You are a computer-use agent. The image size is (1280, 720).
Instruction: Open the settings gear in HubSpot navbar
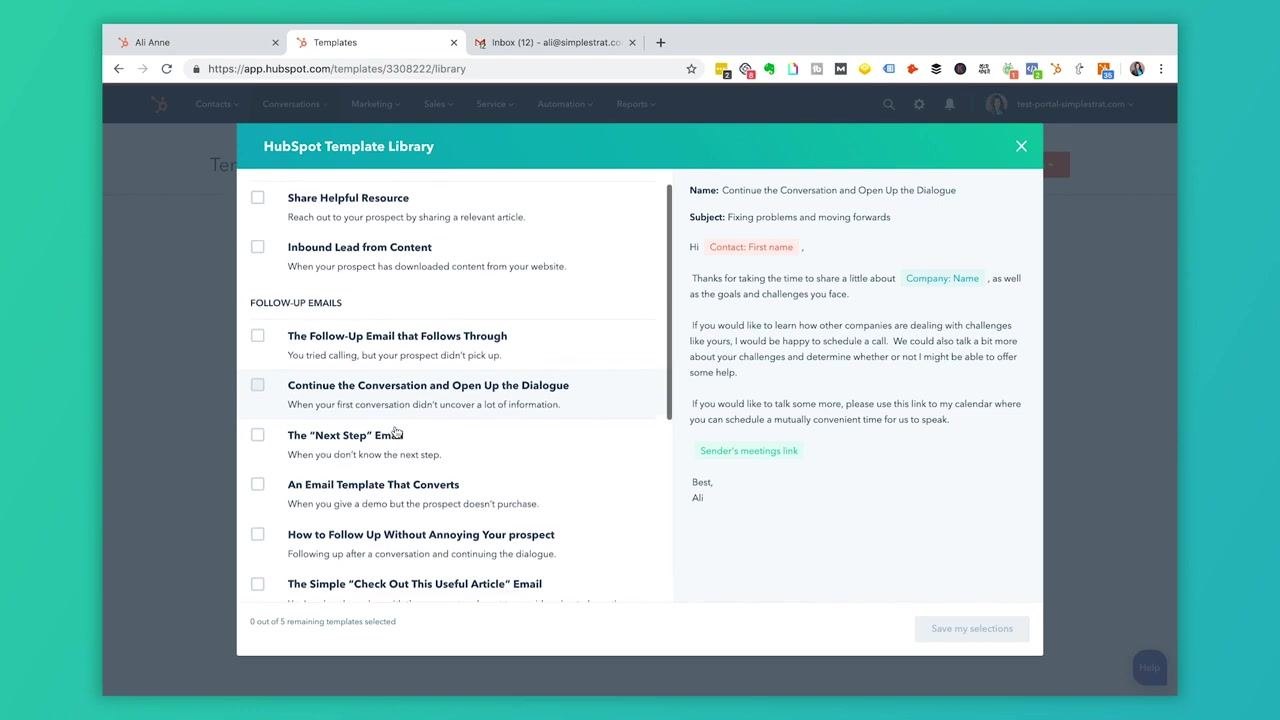click(919, 104)
